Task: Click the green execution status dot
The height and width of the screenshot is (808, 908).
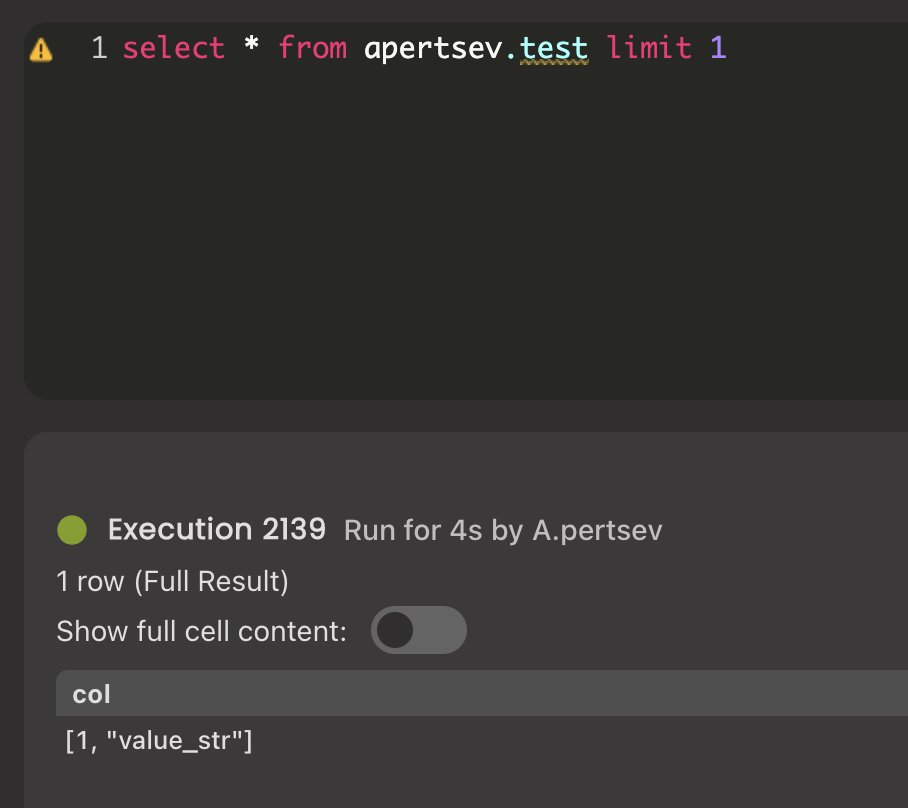Action: click(71, 529)
